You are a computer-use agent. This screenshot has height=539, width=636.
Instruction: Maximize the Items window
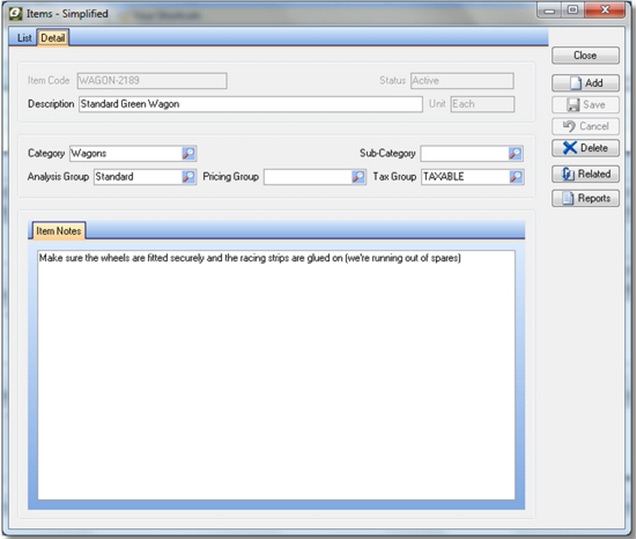(573, 10)
